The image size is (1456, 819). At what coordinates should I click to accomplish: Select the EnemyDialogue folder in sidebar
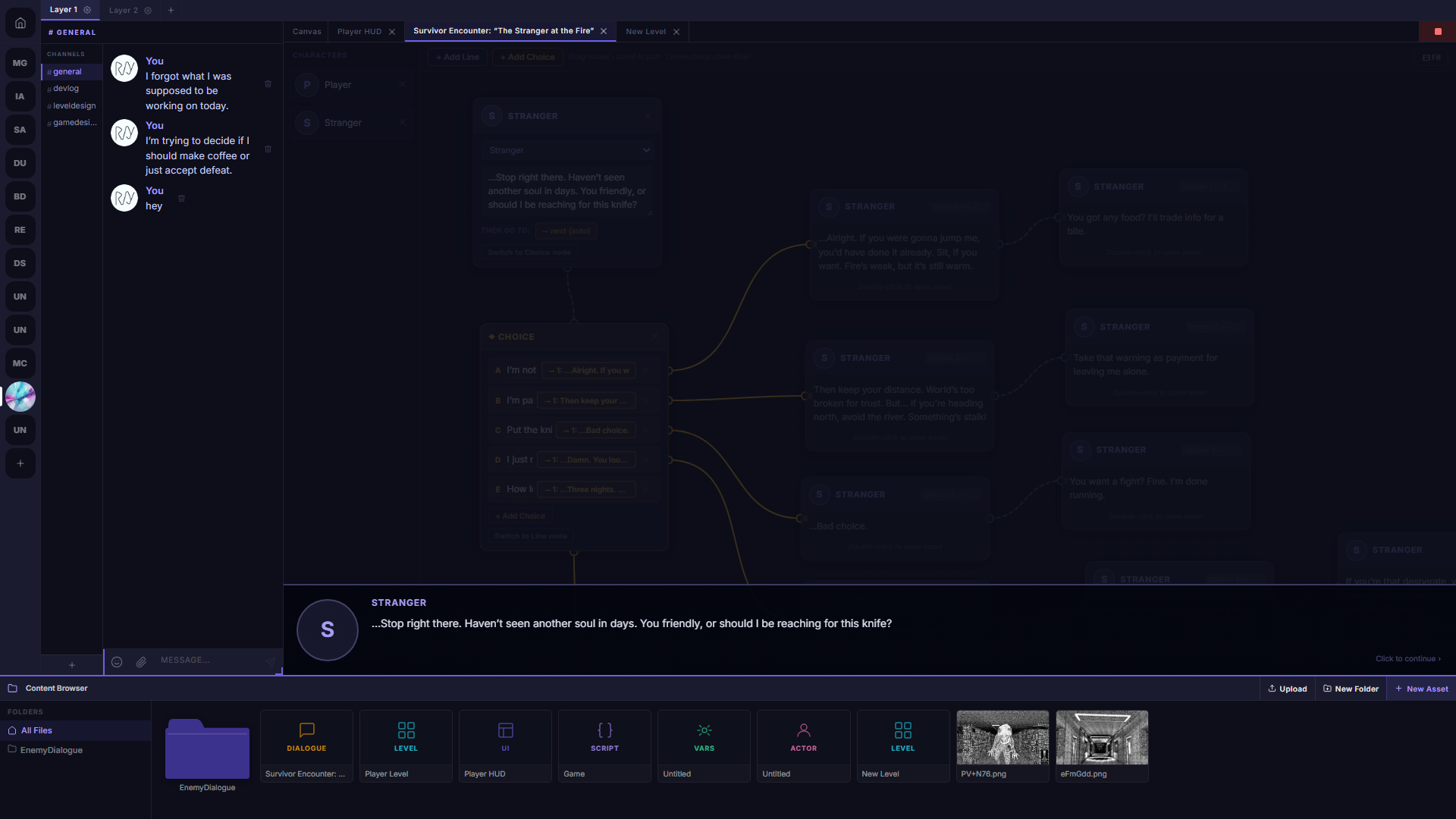coord(76,750)
